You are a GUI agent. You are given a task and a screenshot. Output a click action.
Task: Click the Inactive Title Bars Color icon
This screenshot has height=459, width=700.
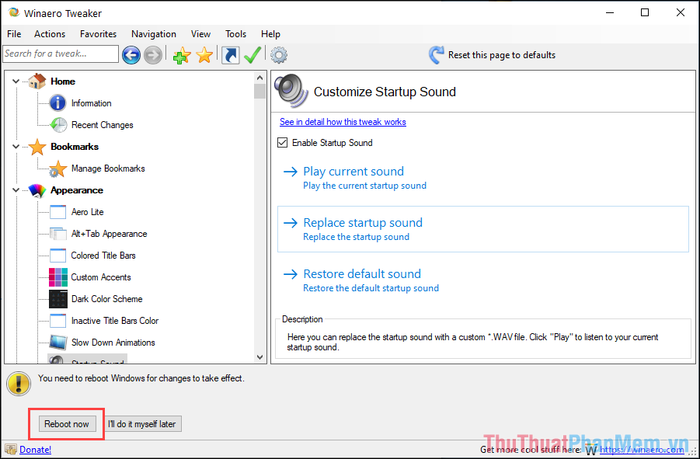(x=58, y=321)
